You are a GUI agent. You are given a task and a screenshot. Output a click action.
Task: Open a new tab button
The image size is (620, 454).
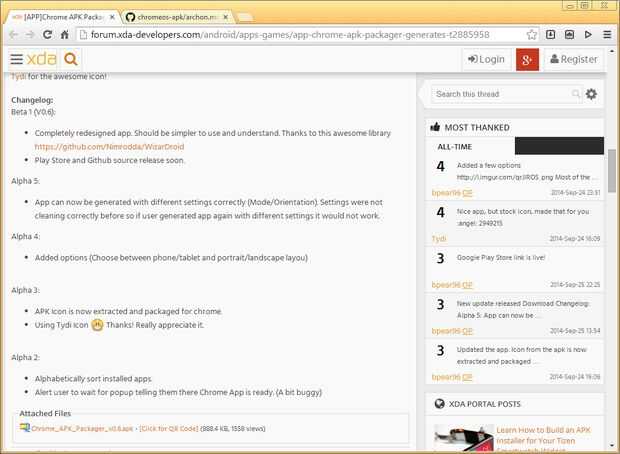[245, 17]
